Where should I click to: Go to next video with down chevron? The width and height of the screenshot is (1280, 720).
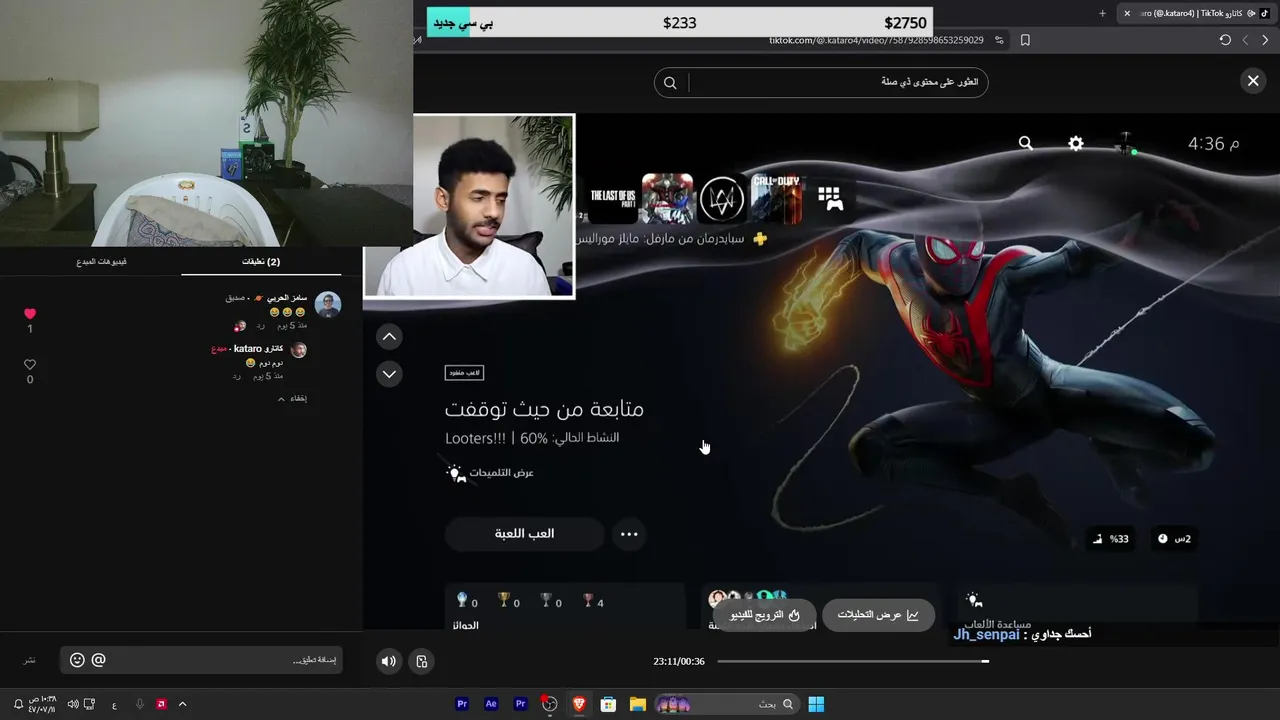tap(389, 374)
